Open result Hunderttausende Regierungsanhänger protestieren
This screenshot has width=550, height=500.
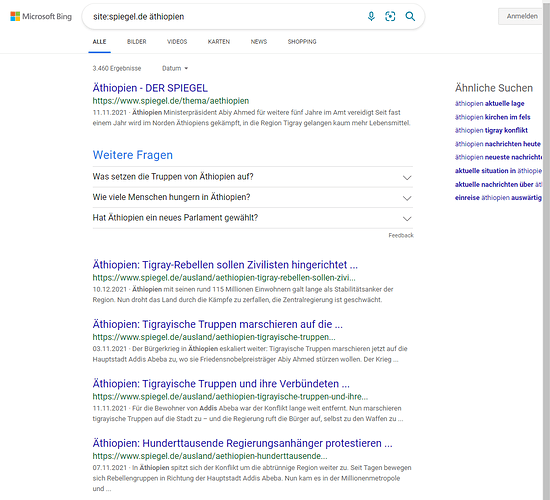tap(242, 444)
